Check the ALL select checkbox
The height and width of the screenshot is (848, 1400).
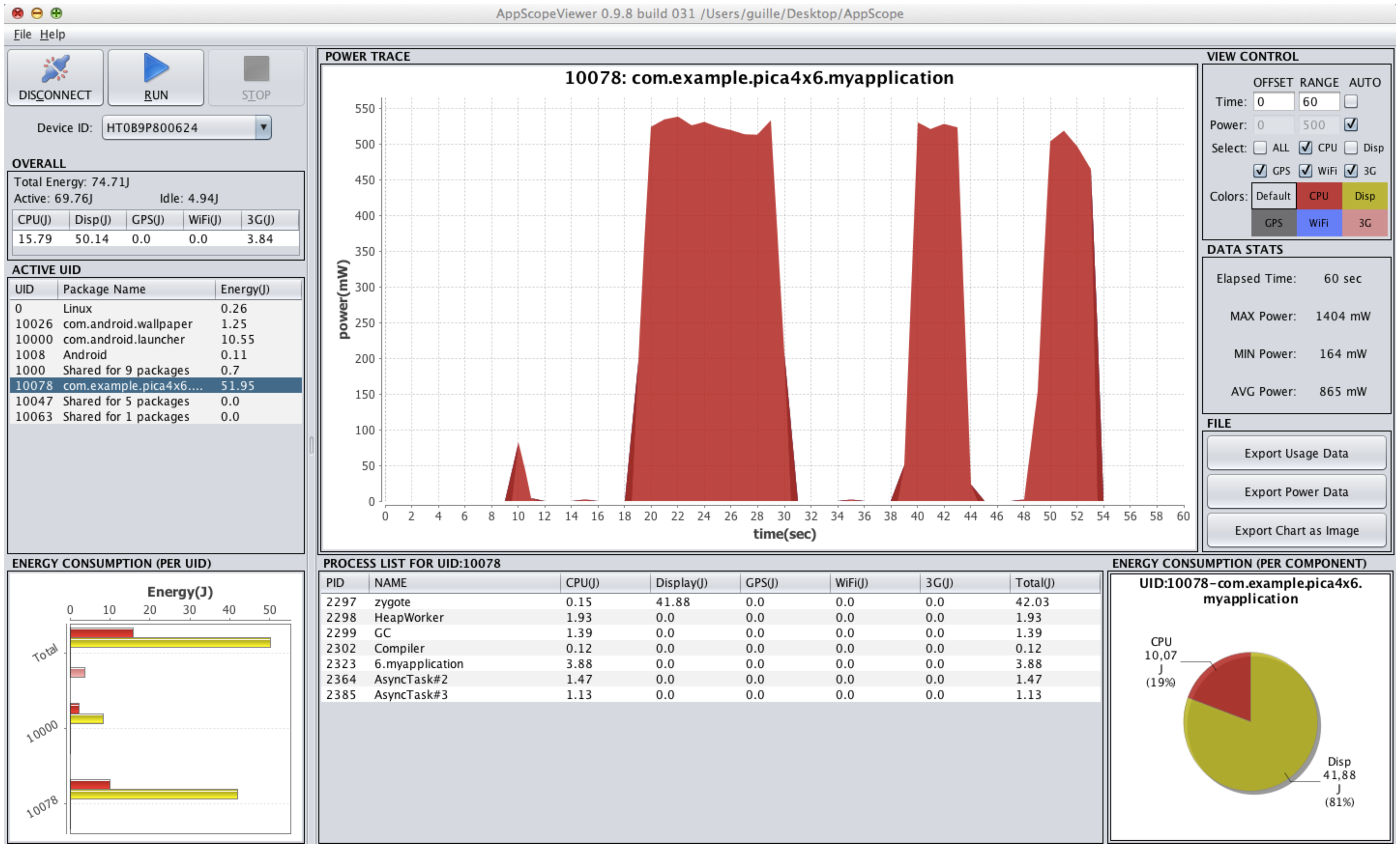(x=1260, y=148)
